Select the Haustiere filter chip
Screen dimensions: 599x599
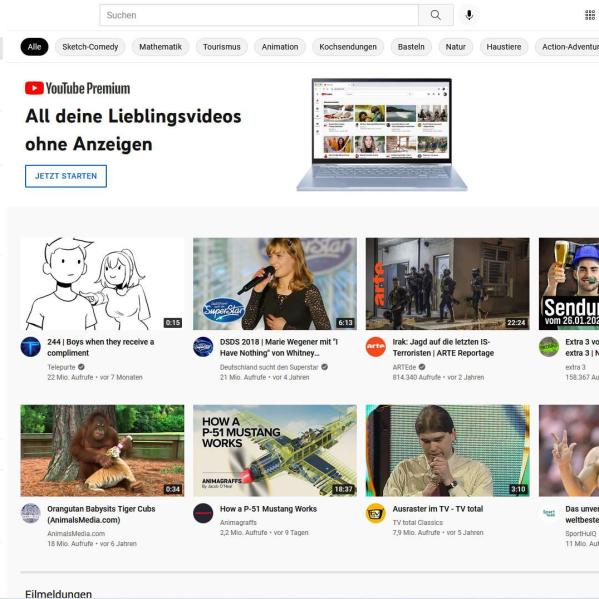(x=504, y=47)
